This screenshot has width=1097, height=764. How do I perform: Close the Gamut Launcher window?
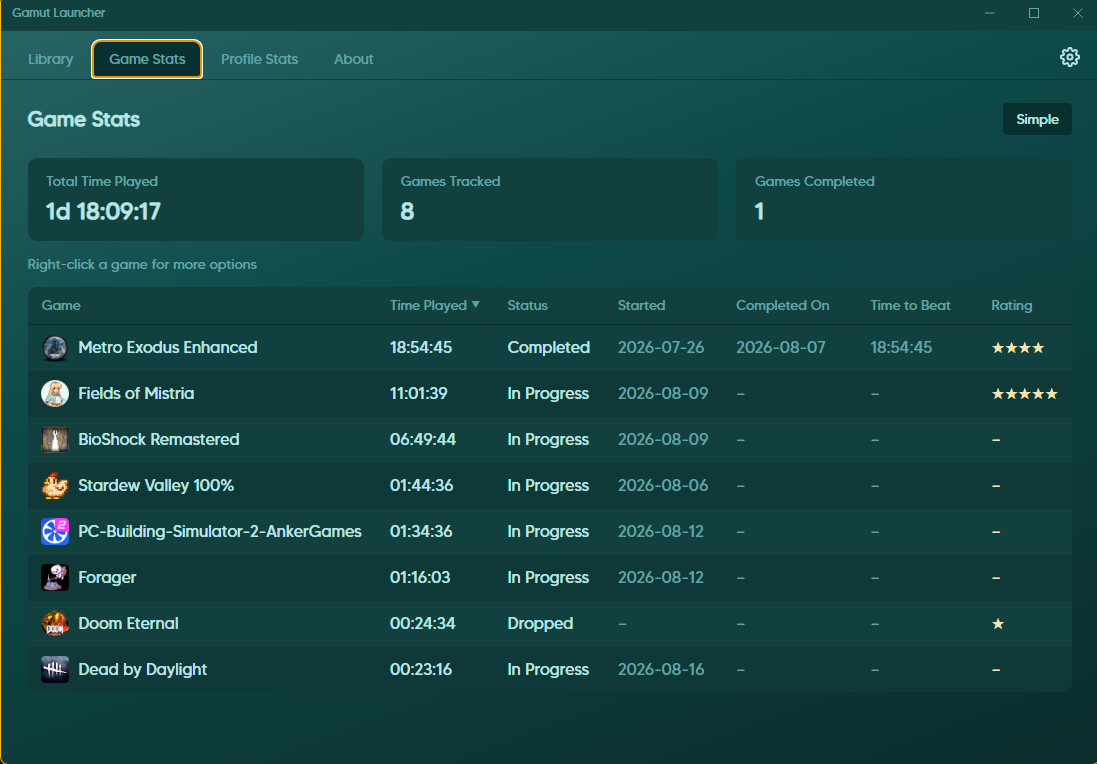1077,13
